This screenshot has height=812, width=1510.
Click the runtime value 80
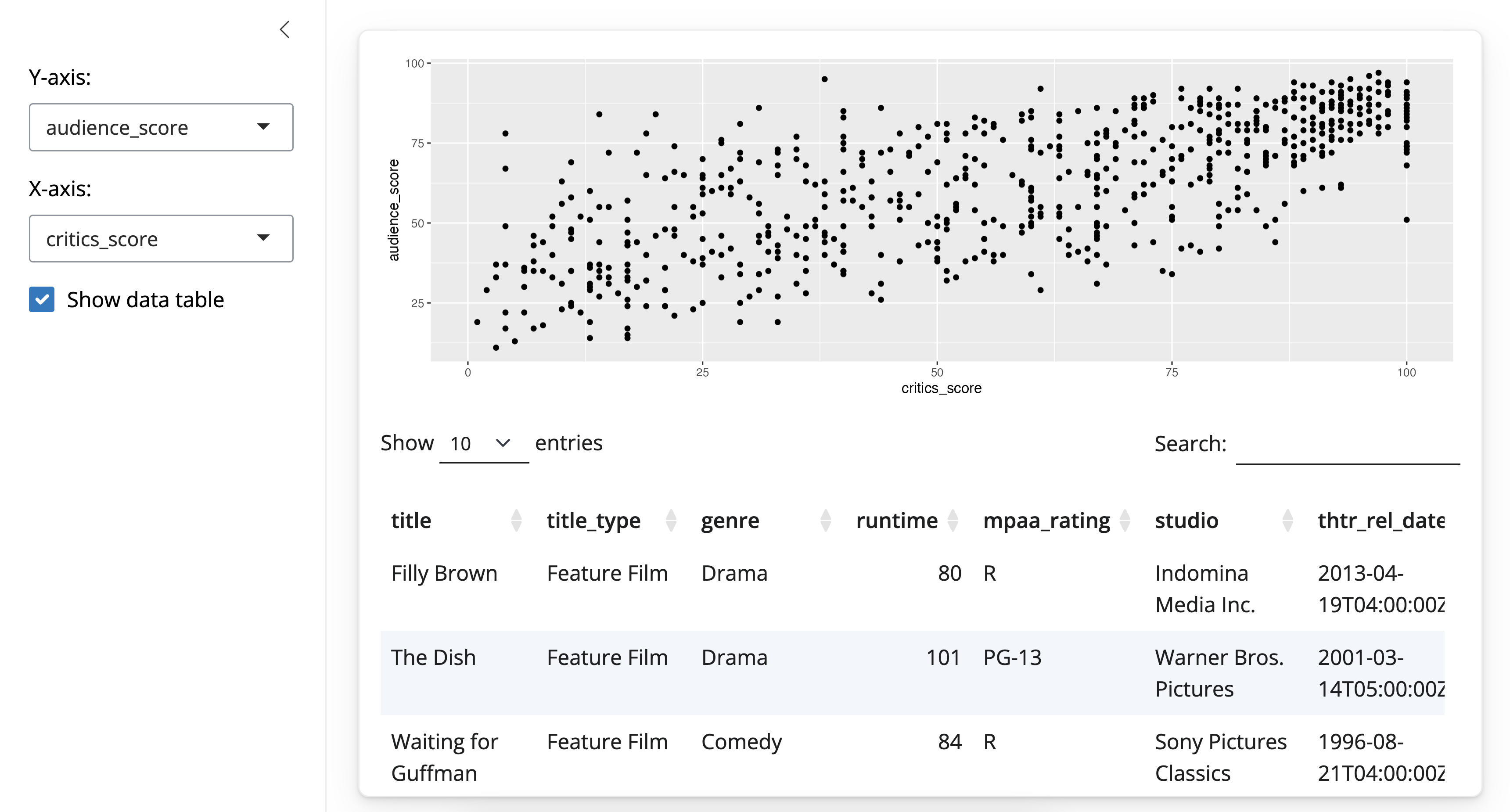[949, 573]
